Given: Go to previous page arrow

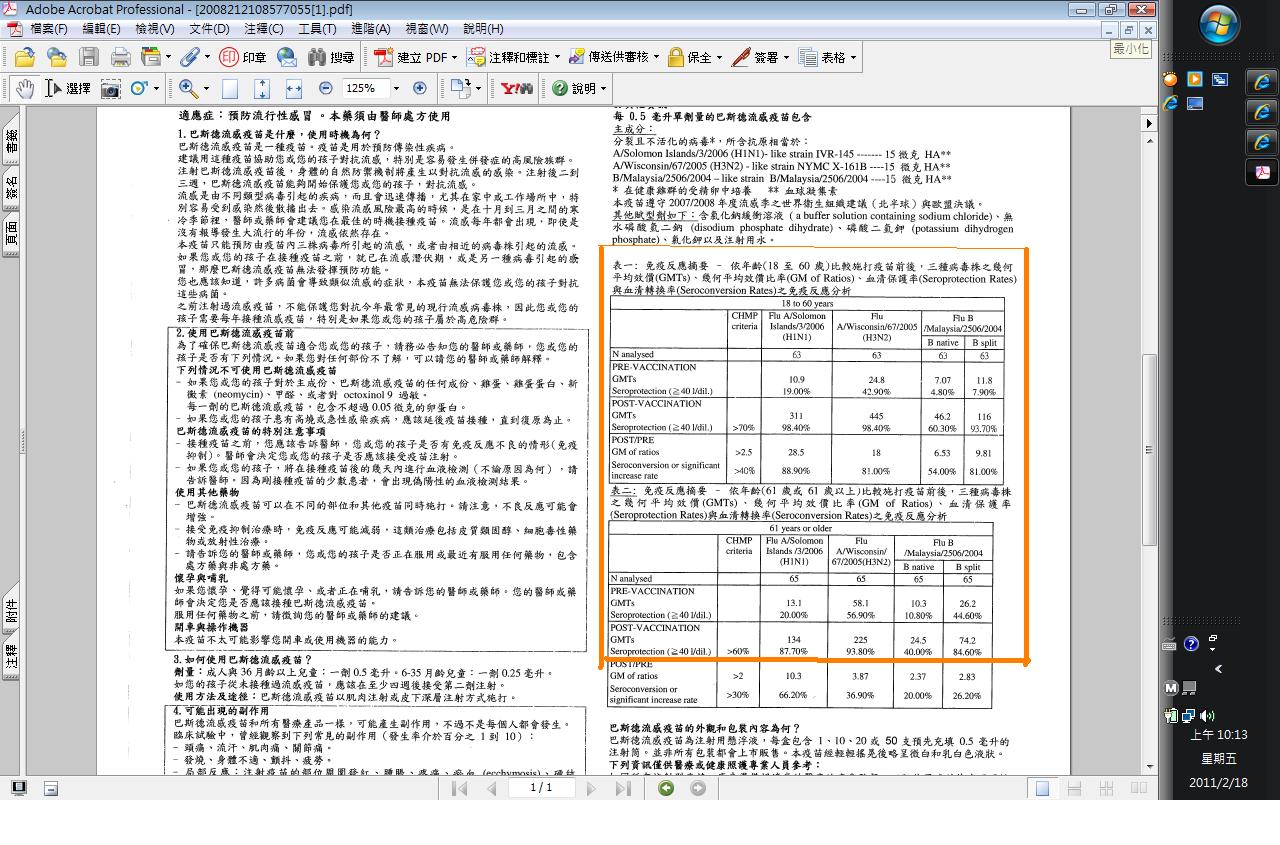Looking at the screenshot, I should (491, 788).
